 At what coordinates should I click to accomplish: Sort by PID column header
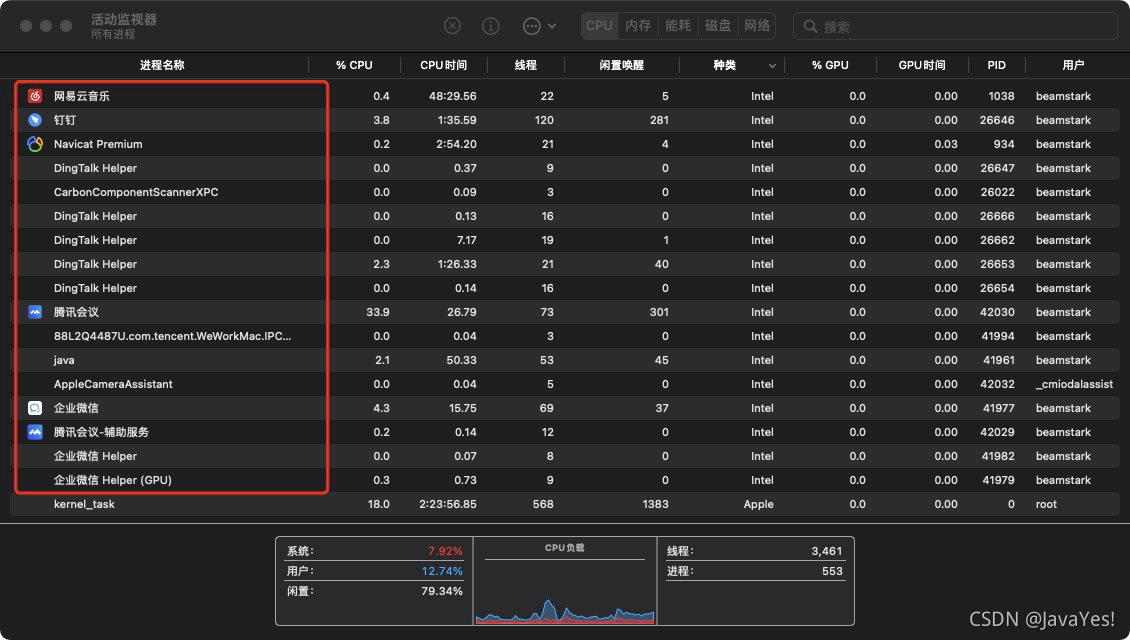coord(996,65)
